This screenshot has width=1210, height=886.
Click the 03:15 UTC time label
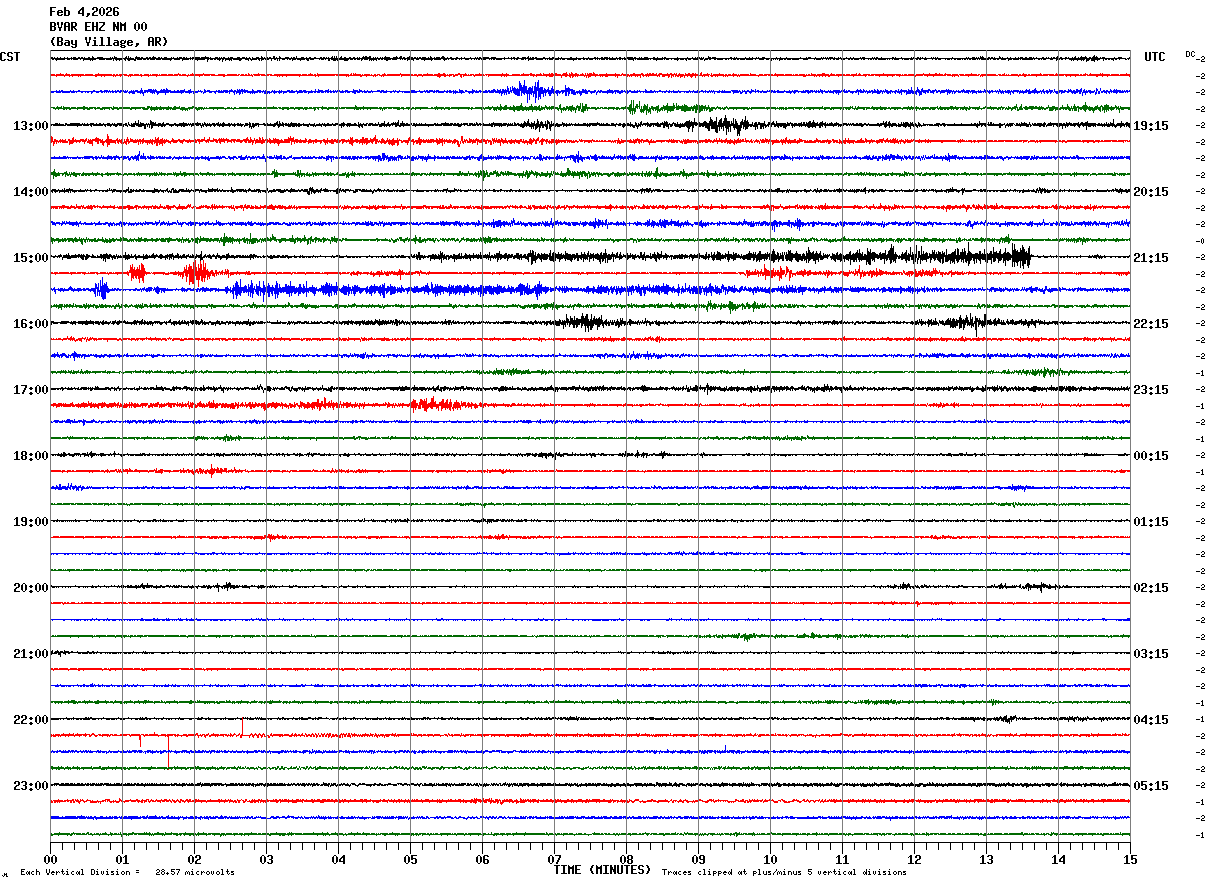1150,654
